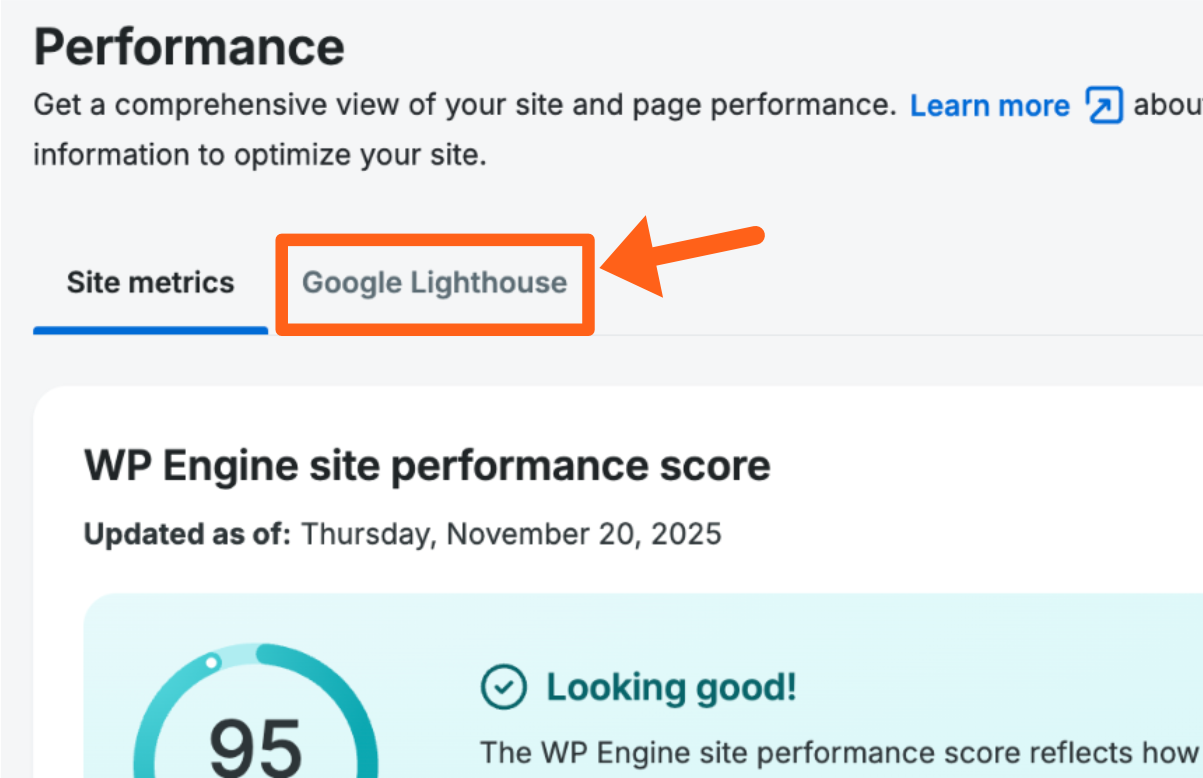
Task: Click the white dot on the score gauge
Action: (x=211, y=662)
